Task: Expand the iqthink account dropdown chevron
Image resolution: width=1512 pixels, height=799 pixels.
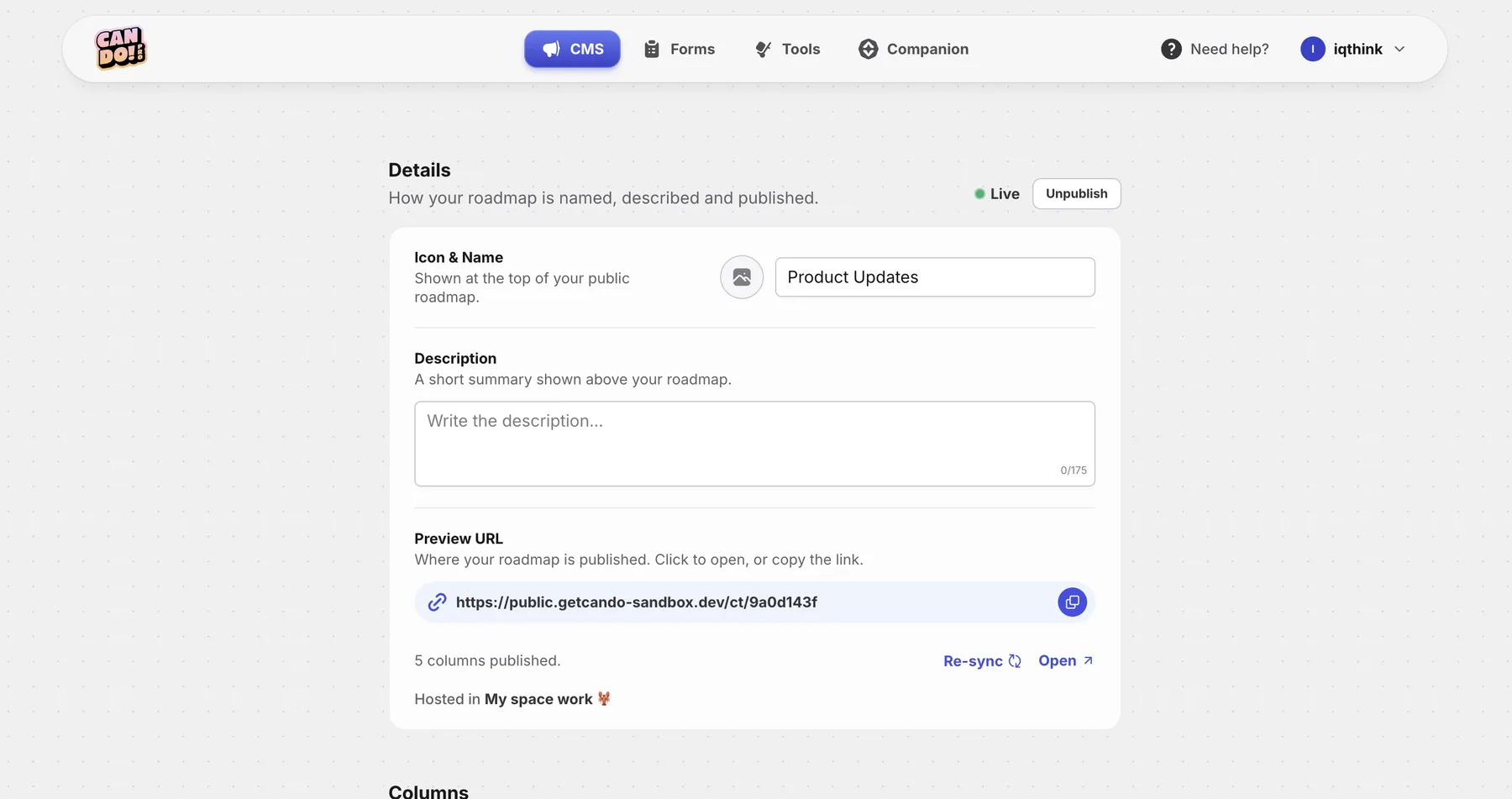Action: tap(1399, 49)
